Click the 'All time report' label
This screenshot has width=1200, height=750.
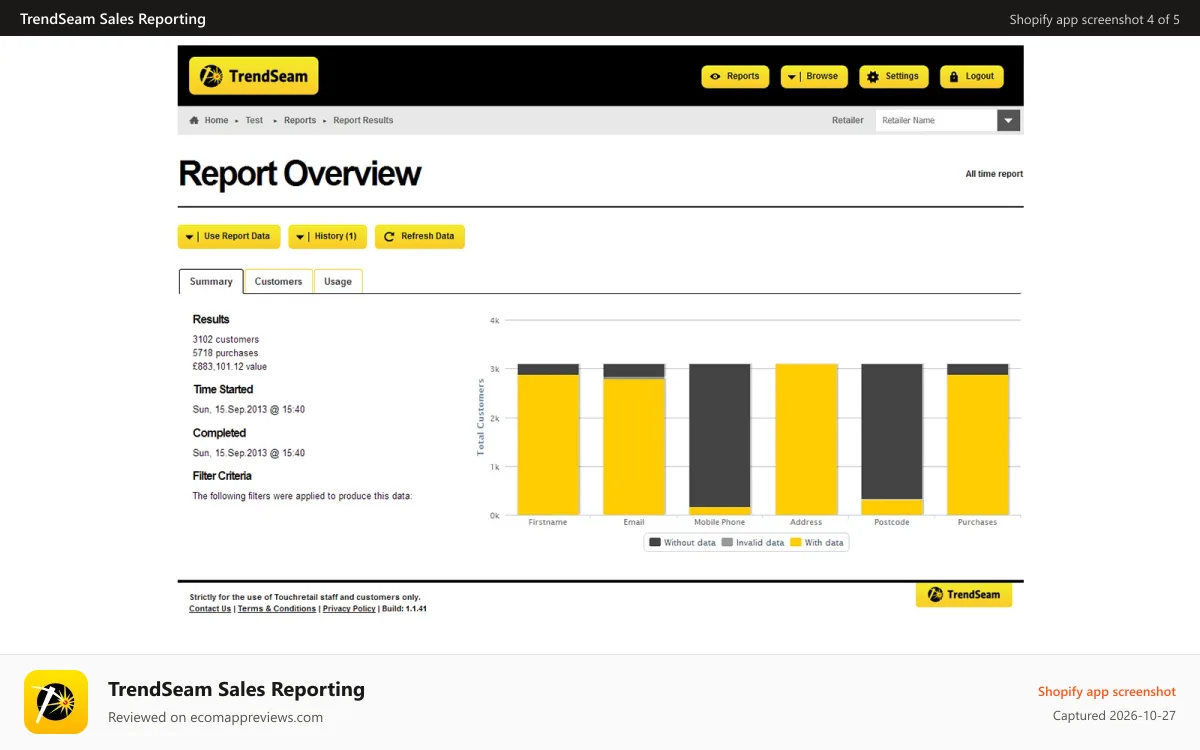tap(994, 174)
